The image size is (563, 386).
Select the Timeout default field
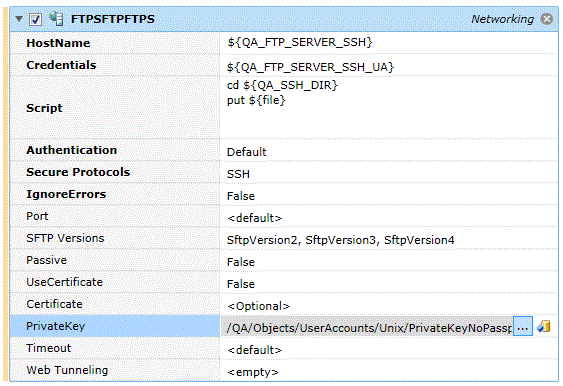point(389,348)
